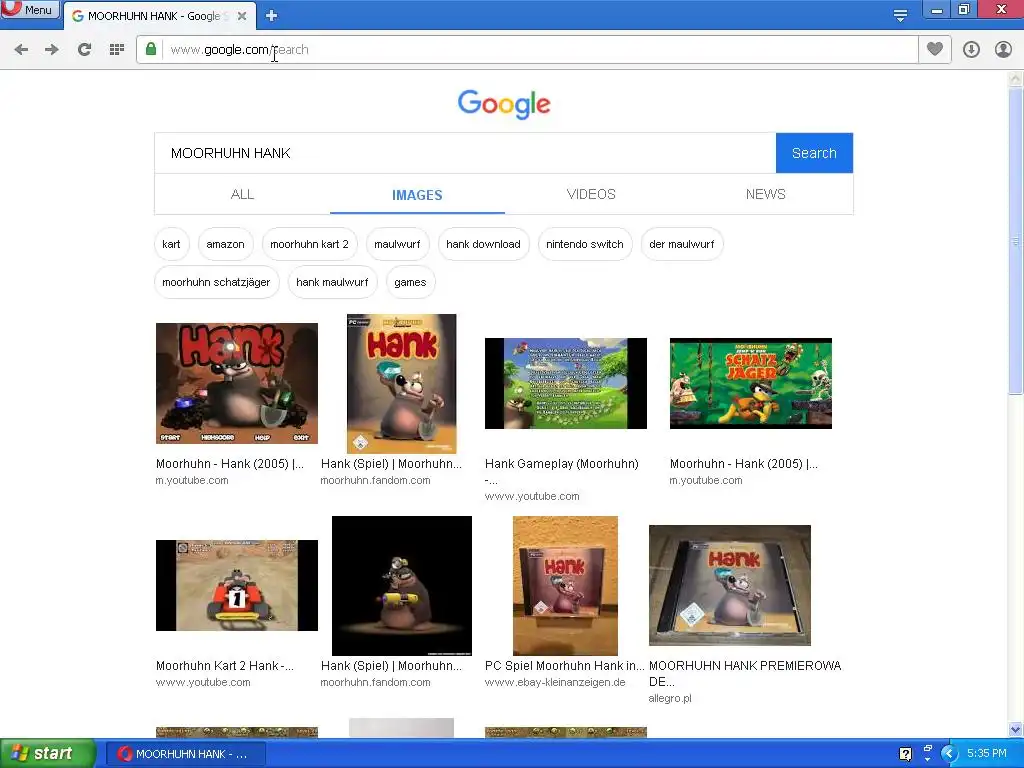Open the Hank mole on black background thumbnail

tap(402, 586)
